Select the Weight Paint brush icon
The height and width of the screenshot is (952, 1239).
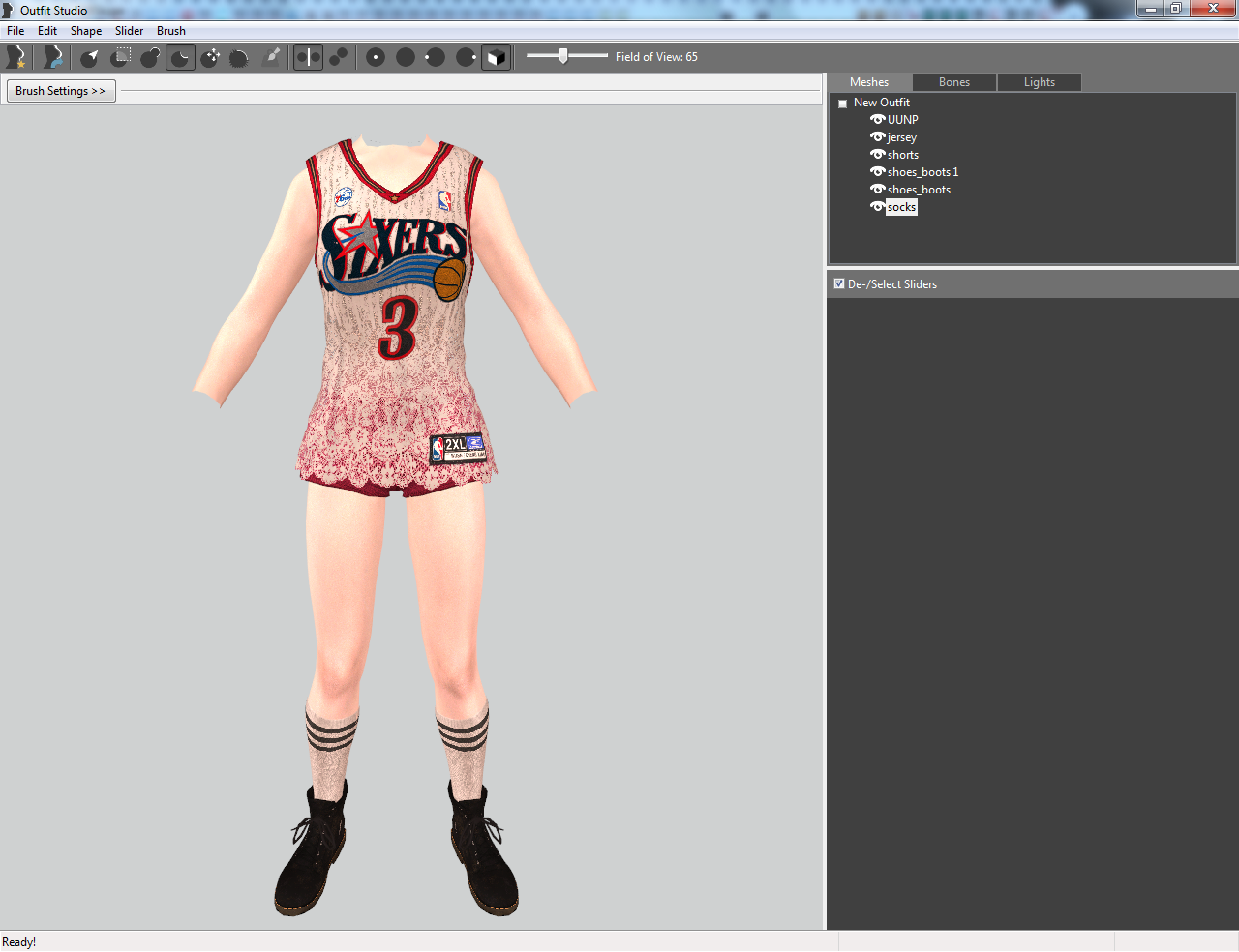click(x=272, y=57)
